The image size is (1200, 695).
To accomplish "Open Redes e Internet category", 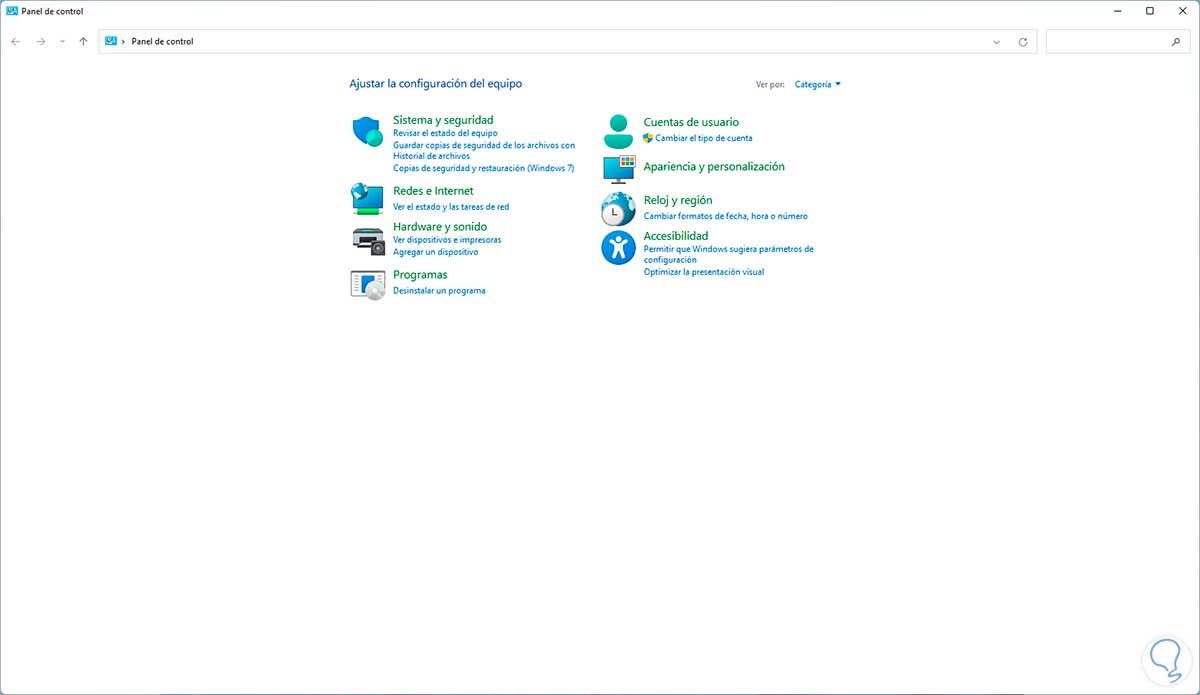I will [x=433, y=191].
